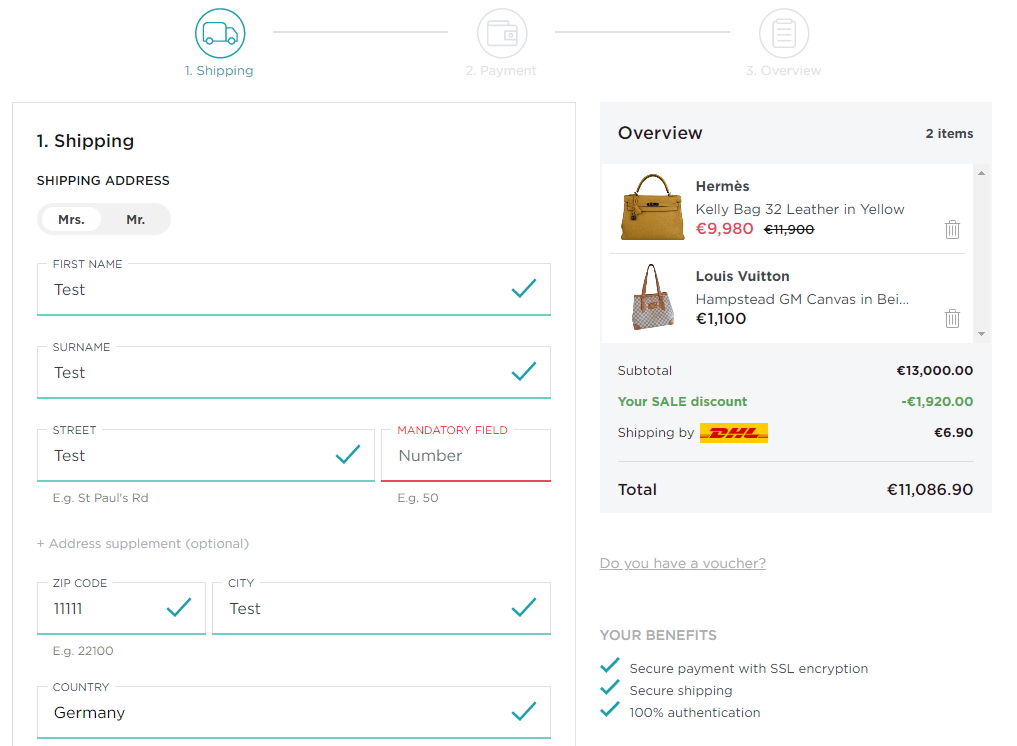The width and height of the screenshot is (1017, 746).
Task: Click the Subtotal €13,000.00 amount
Action: point(935,370)
